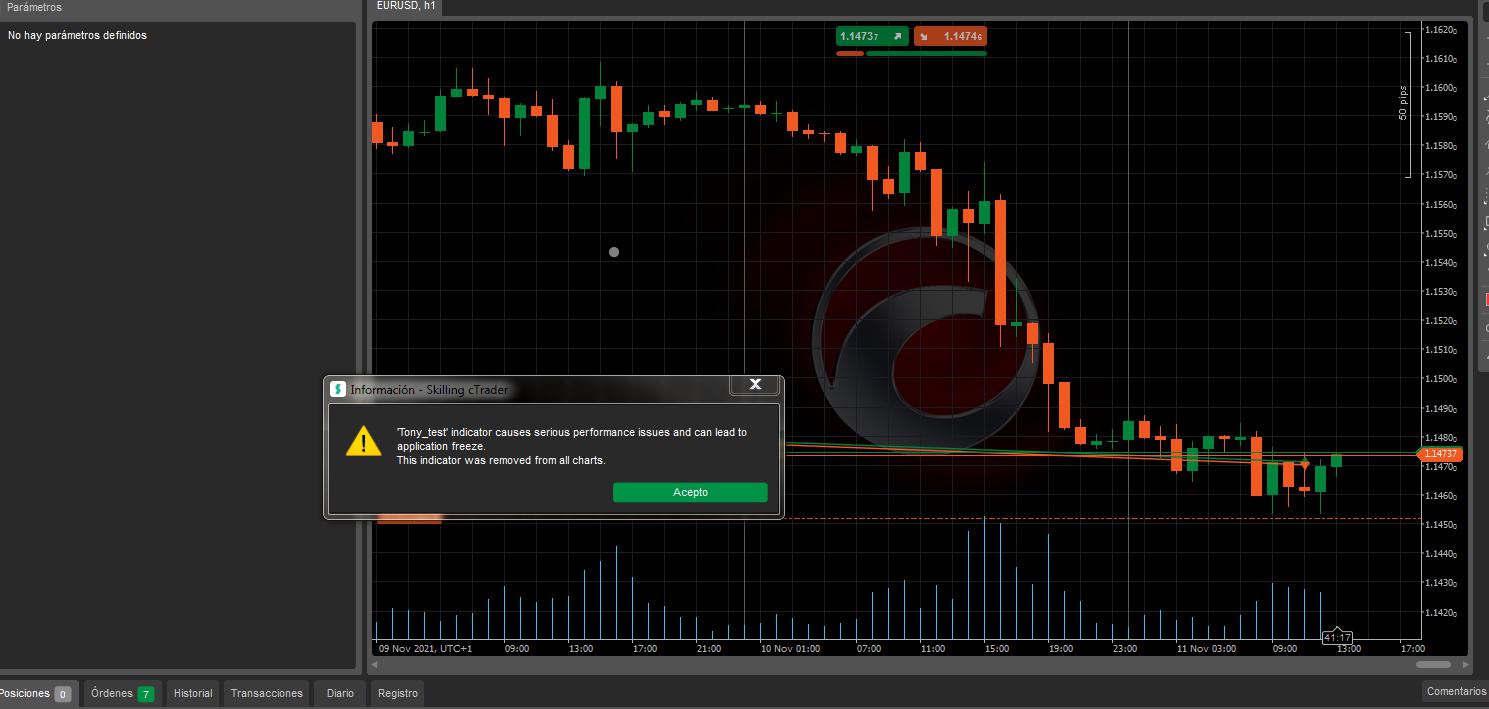Click the '50 pips' scale label
This screenshot has height=709, width=1489.
point(1402,103)
